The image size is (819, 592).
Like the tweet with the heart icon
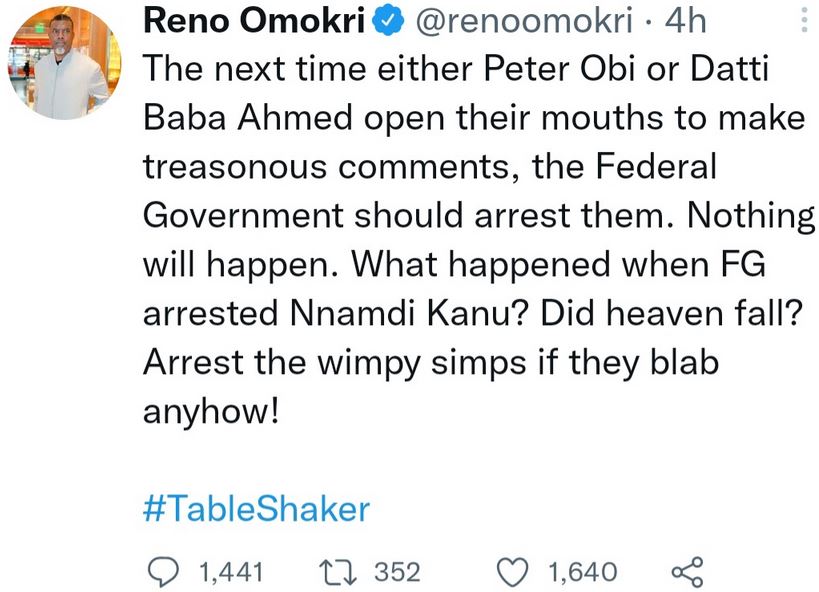(512, 571)
